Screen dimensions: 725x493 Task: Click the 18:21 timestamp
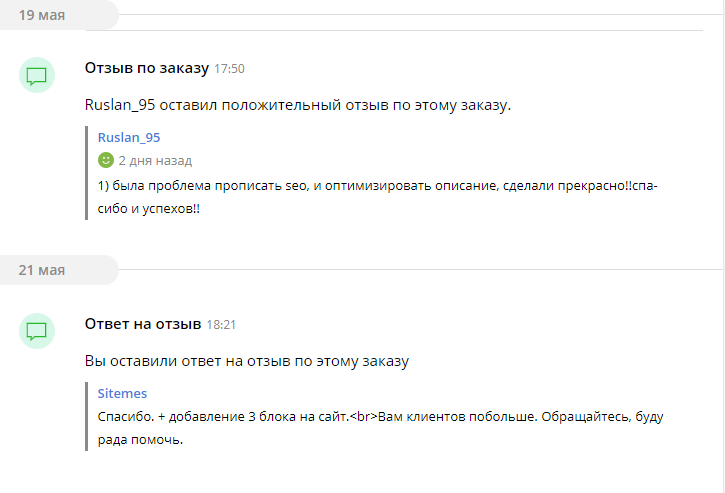point(221,325)
